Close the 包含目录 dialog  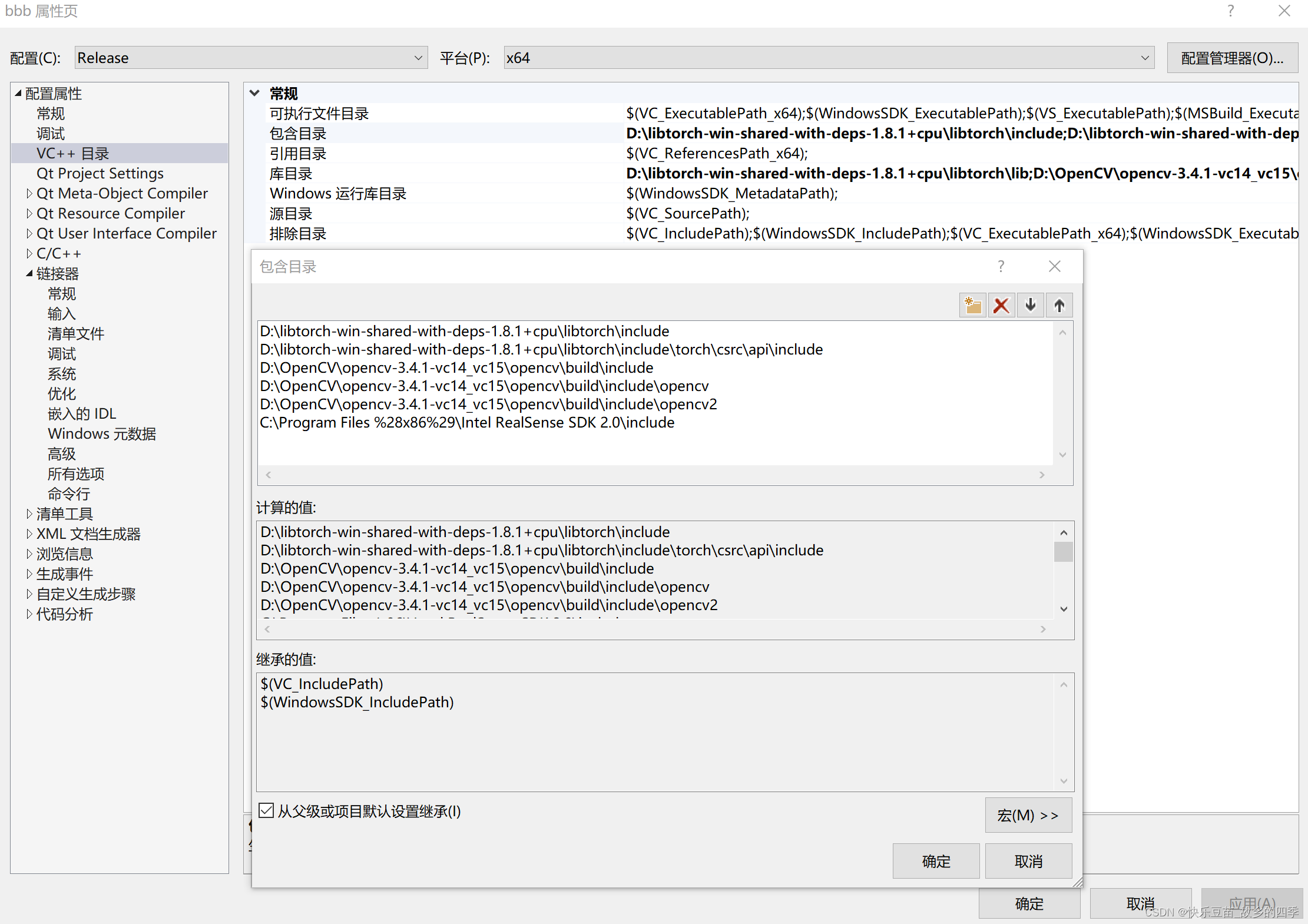[1054, 266]
